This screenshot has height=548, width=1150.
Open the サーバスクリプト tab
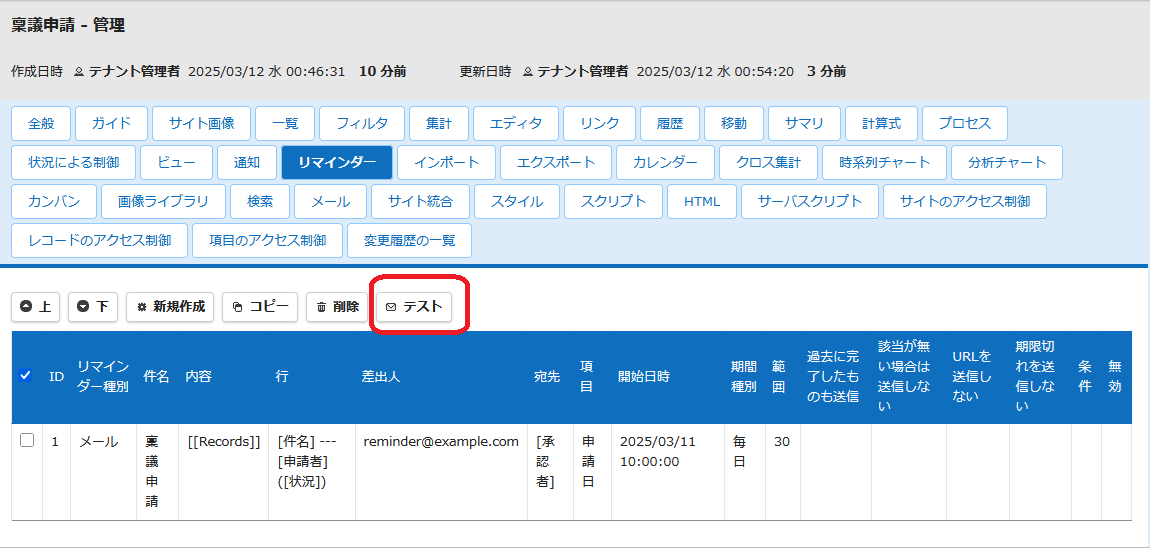[810, 201]
